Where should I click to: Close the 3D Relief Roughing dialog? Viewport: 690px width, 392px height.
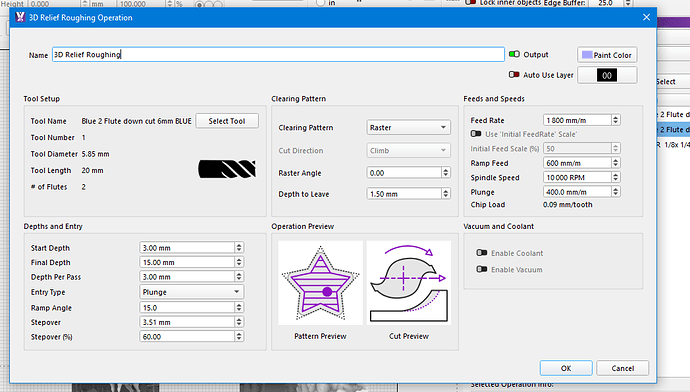pyautogui.click(x=646, y=17)
